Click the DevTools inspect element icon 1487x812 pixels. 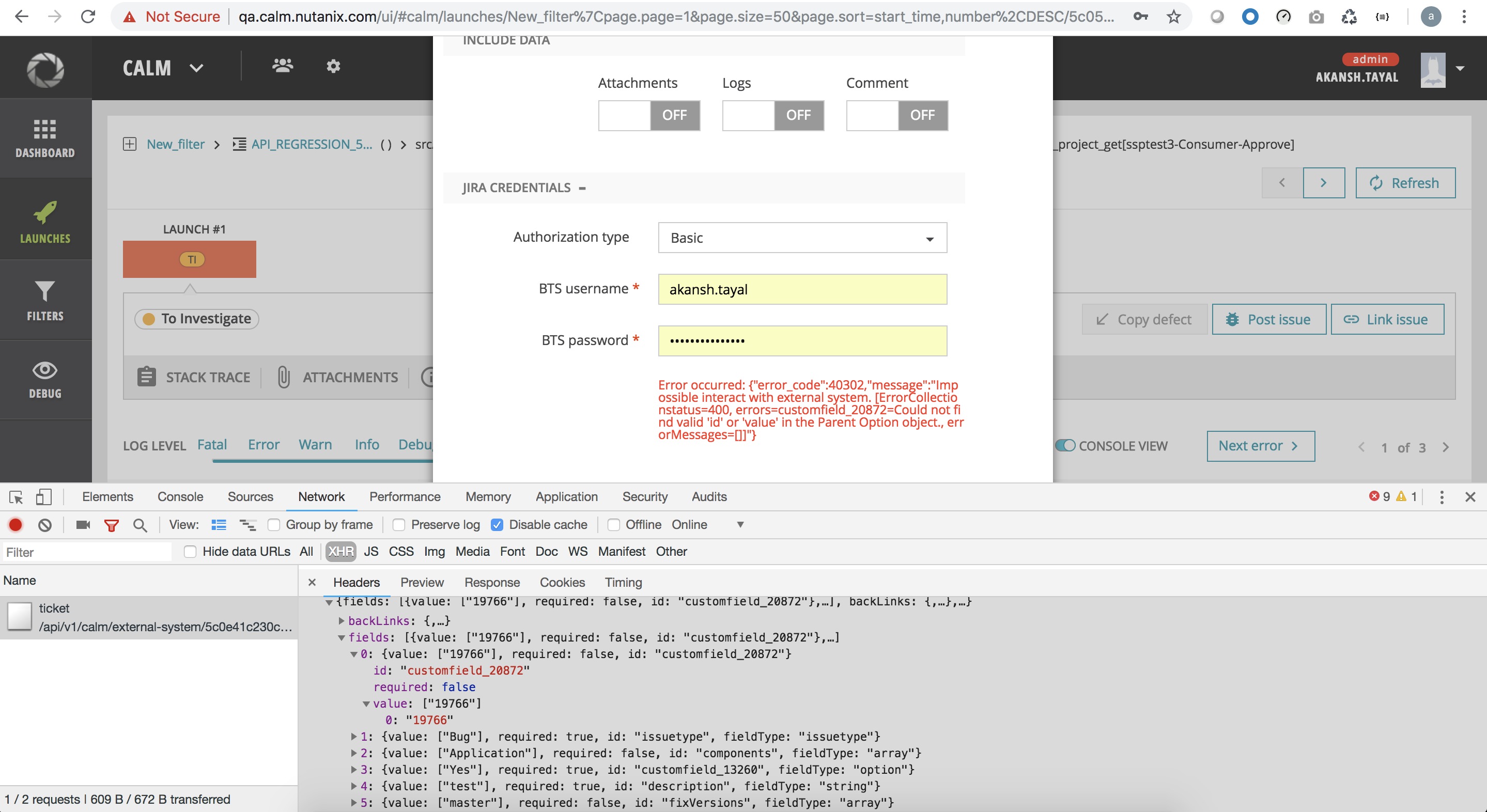[16, 497]
